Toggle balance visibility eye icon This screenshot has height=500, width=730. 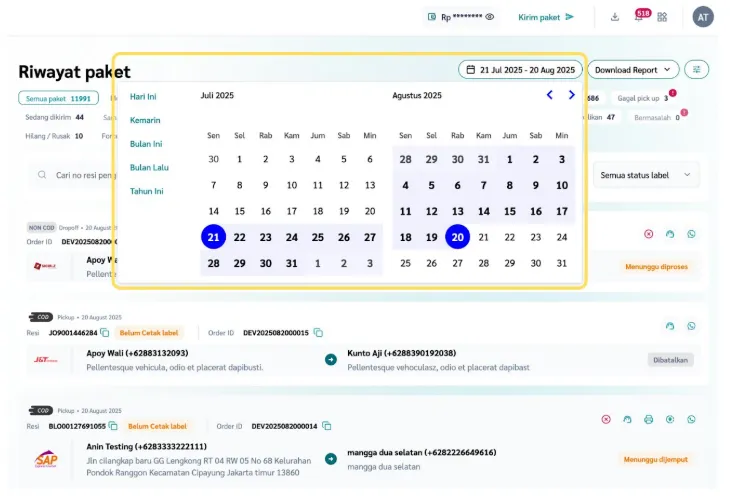point(490,17)
